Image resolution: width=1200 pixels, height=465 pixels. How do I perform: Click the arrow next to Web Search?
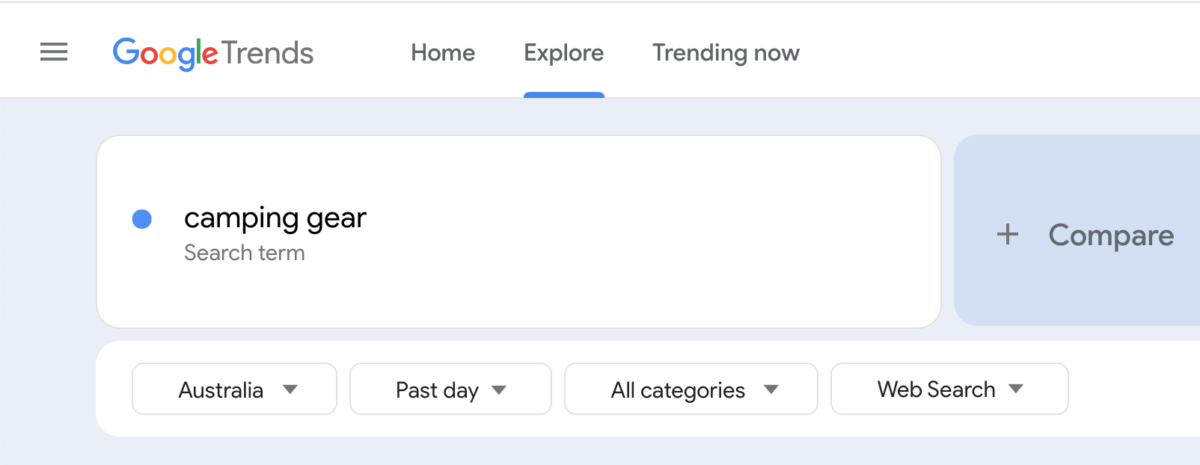(1016, 389)
